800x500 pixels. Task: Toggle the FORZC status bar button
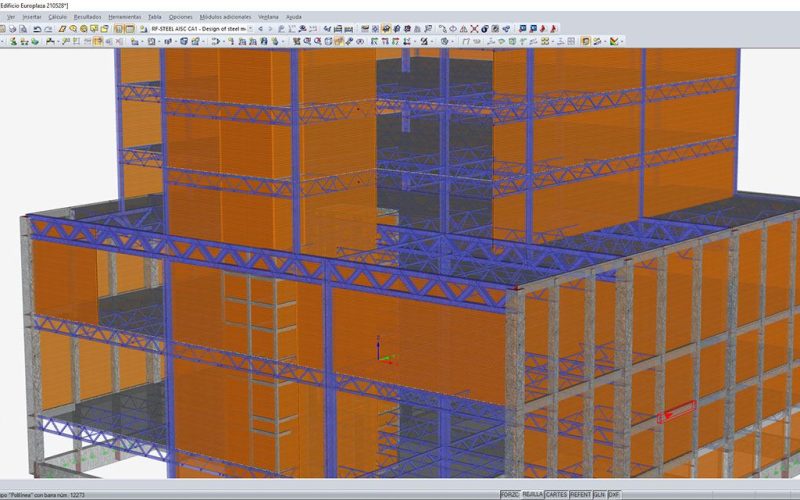(510, 494)
